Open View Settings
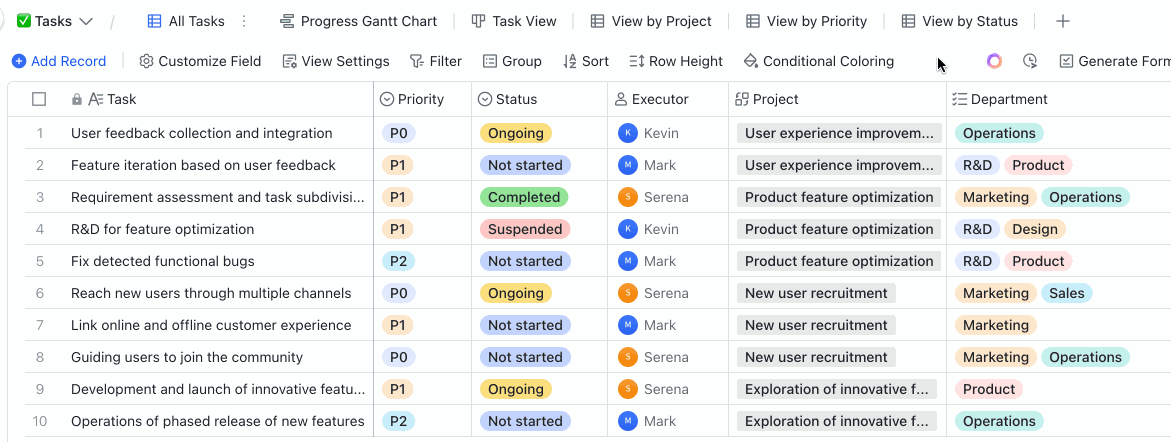Image resolution: width=1171 pixels, height=442 pixels. [335, 61]
